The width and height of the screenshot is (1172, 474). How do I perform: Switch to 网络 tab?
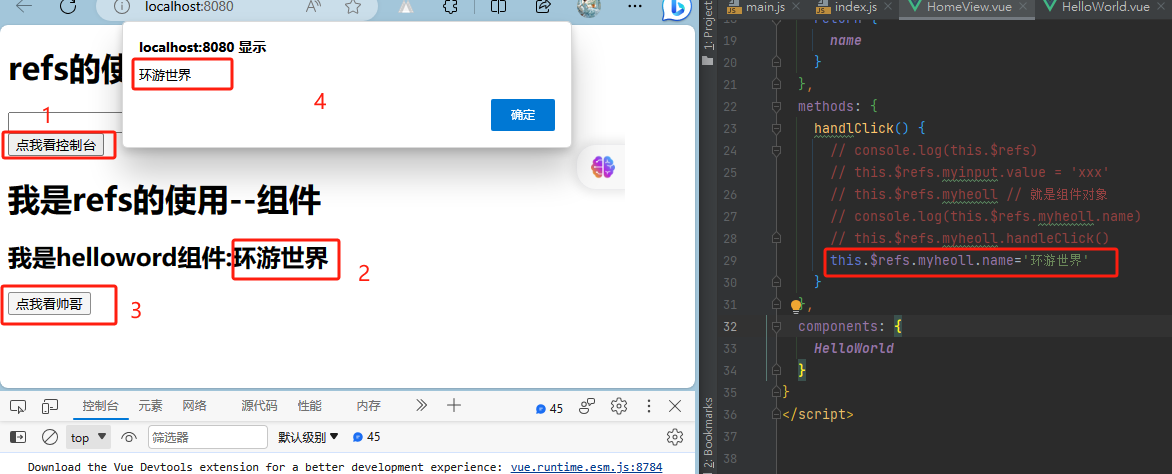(x=194, y=406)
